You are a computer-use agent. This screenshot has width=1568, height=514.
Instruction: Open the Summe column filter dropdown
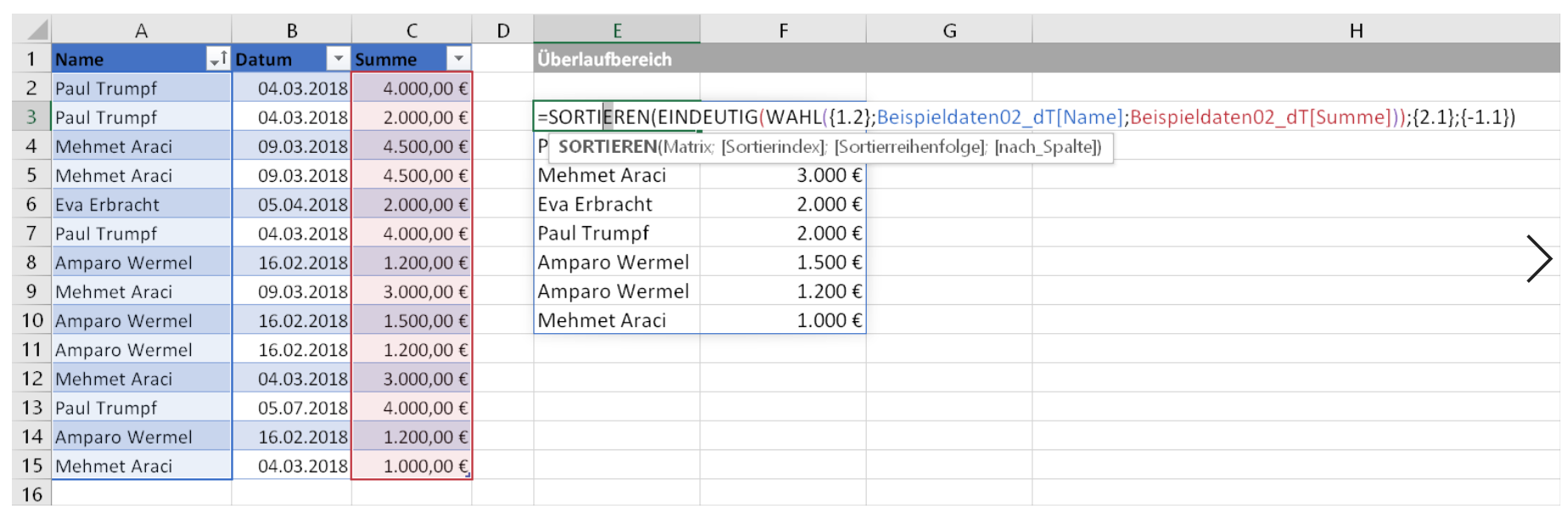point(458,59)
